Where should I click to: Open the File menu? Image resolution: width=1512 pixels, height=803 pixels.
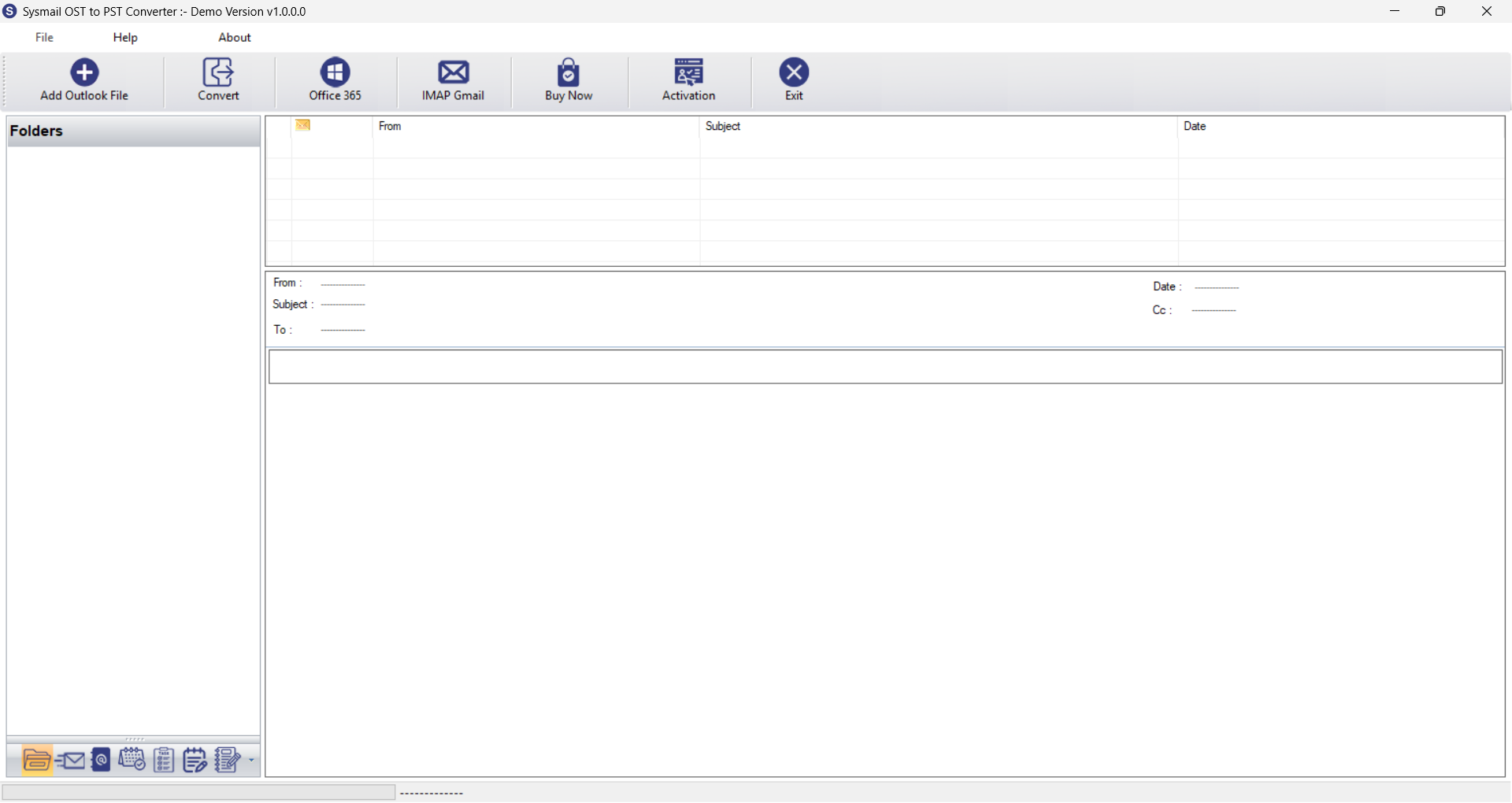point(44,37)
